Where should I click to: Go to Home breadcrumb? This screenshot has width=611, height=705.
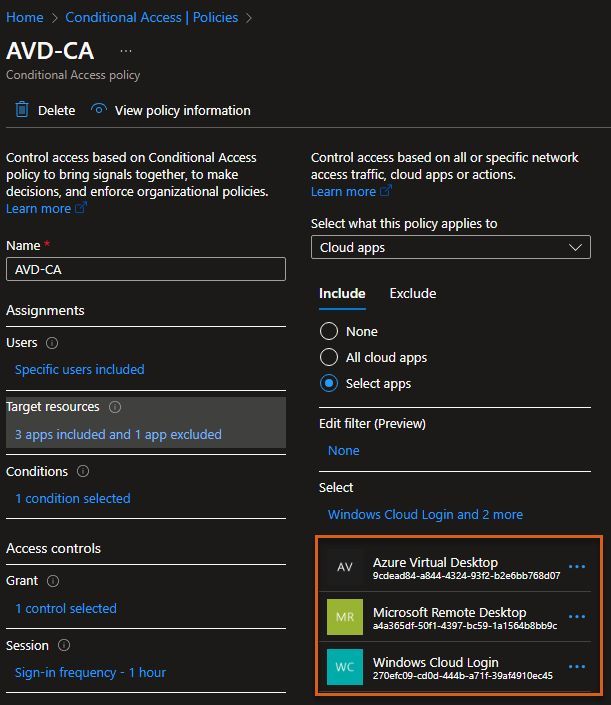25,18
